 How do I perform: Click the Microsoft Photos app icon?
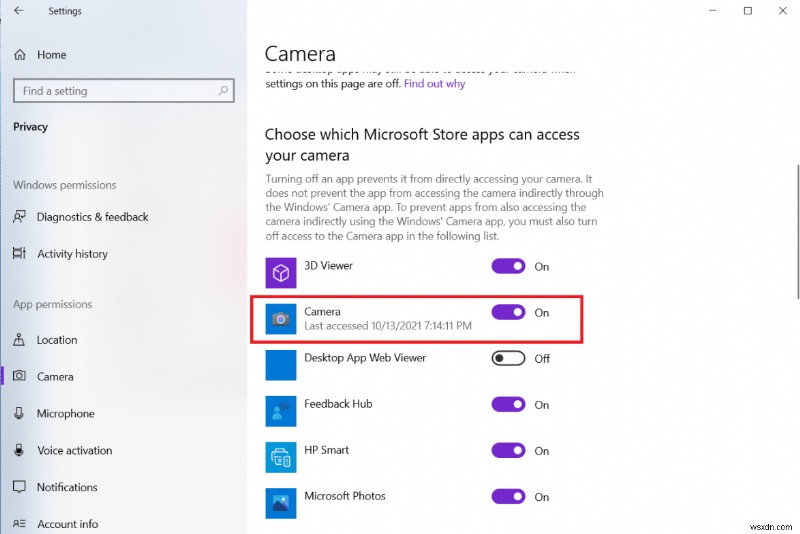point(281,502)
